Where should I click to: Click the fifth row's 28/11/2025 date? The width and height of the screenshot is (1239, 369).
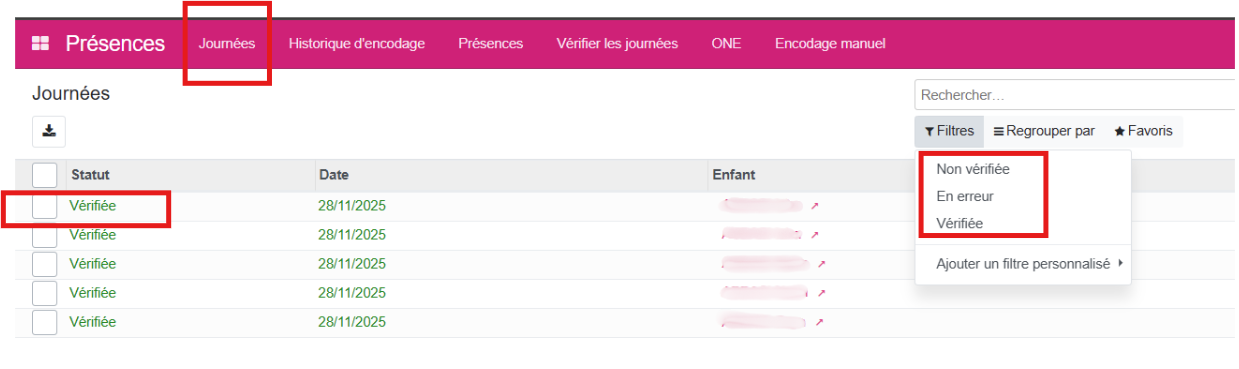[x=352, y=322]
